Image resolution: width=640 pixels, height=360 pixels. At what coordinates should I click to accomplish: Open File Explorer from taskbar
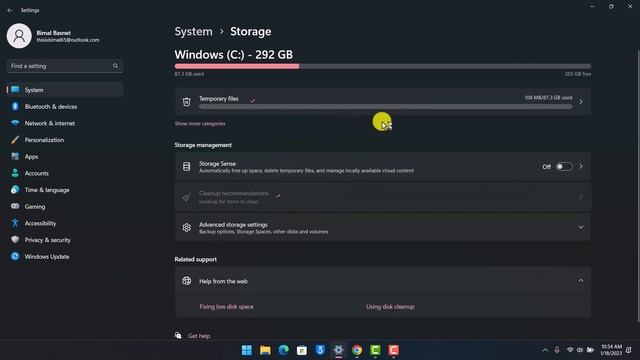coord(265,350)
